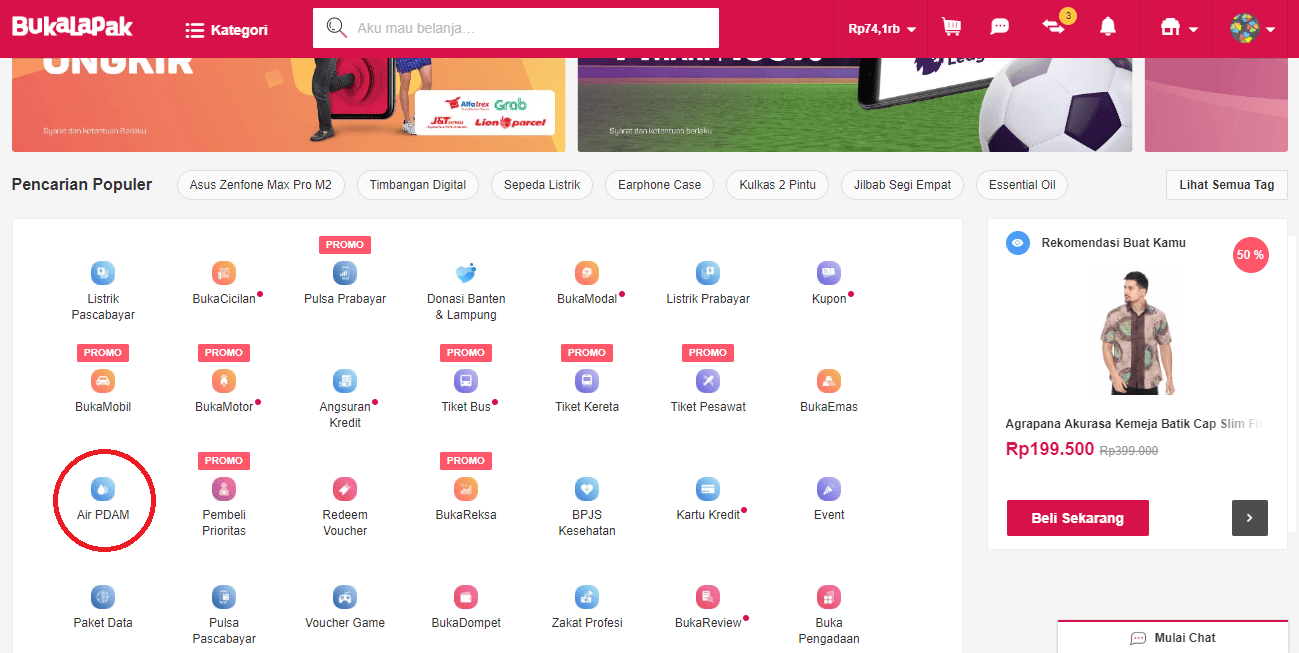Viewport: 1299px width, 653px height.
Task: Open the Event icon
Action: coord(829,489)
